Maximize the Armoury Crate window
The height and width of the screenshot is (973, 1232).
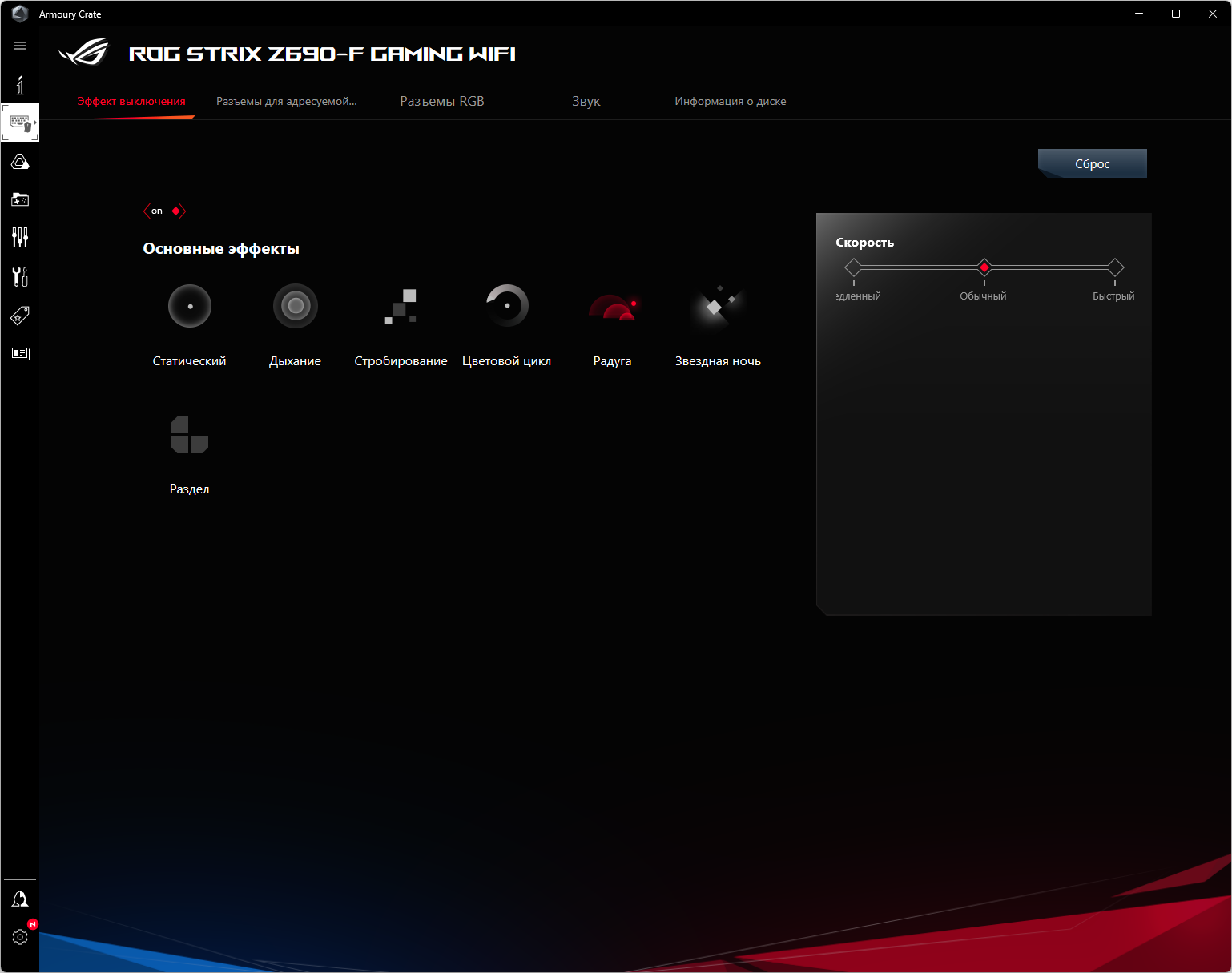click(x=1176, y=14)
